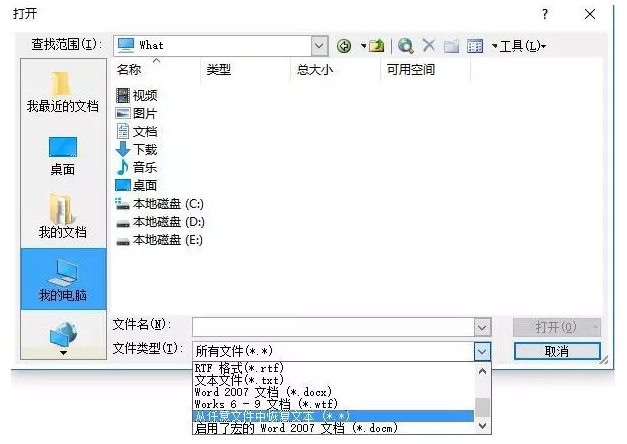Screen dimensions: 627x444
Task: Click the 文件名 input field
Action: coord(333,328)
